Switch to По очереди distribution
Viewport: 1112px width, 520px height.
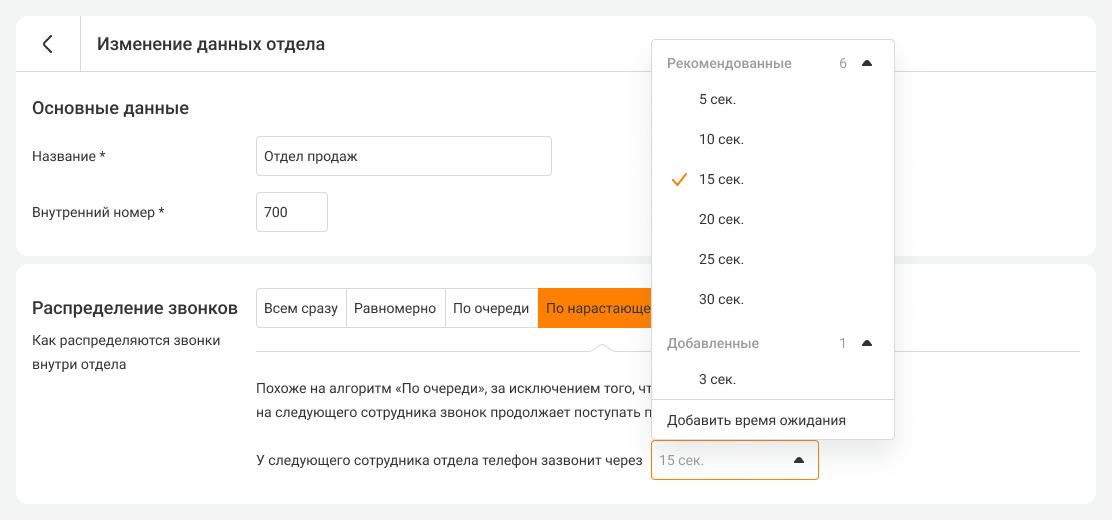pyautogui.click(x=491, y=308)
